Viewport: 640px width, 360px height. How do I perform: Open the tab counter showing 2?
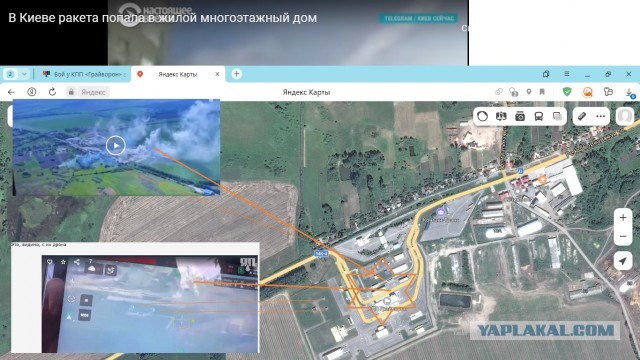(x=10, y=74)
